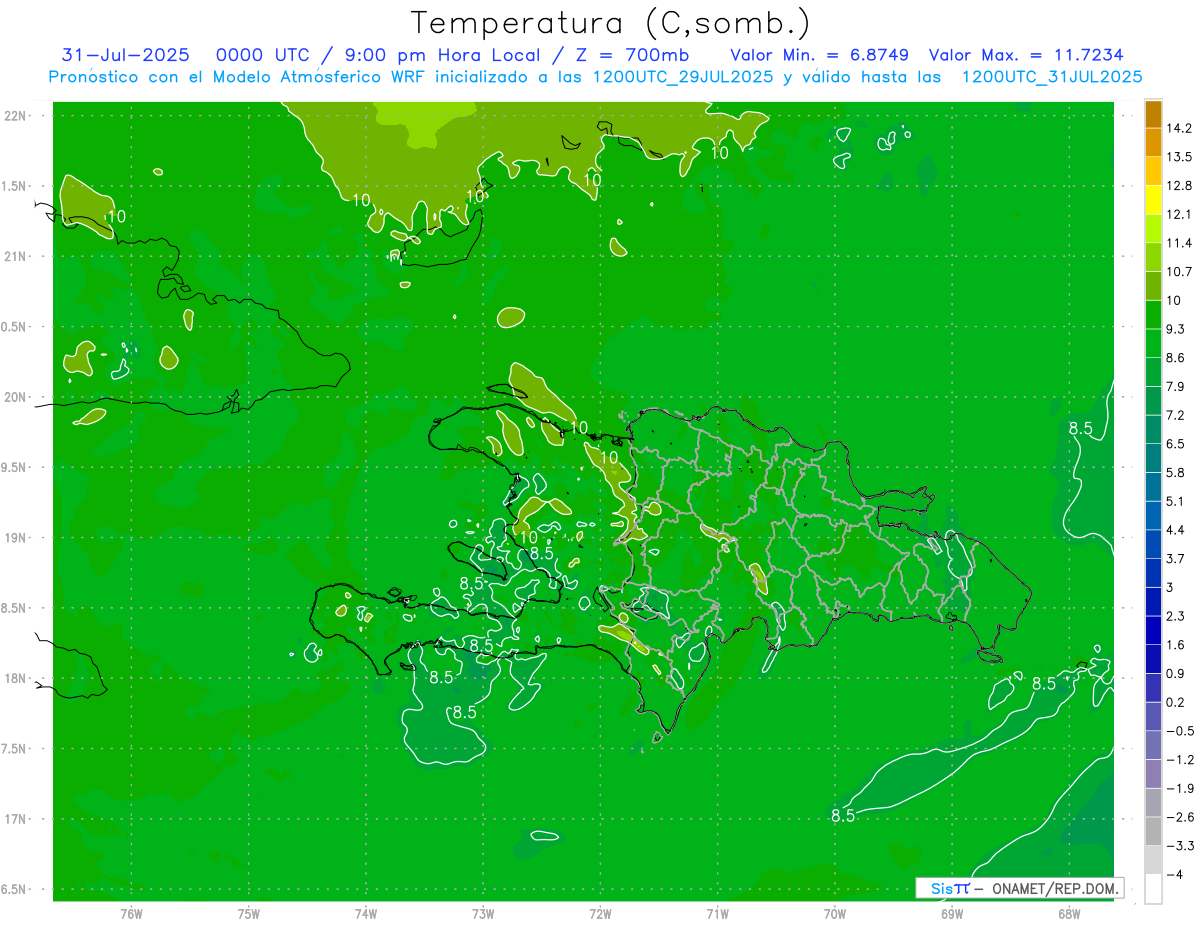
Task: Pick the white swatch below -4 in colorbar
Action: [1153, 889]
